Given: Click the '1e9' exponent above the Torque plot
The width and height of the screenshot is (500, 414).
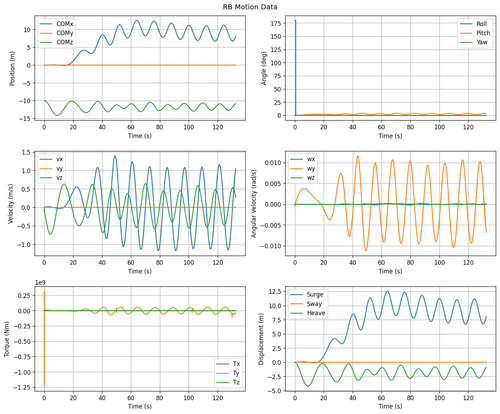Looking at the screenshot, I should pyautogui.click(x=40, y=282).
